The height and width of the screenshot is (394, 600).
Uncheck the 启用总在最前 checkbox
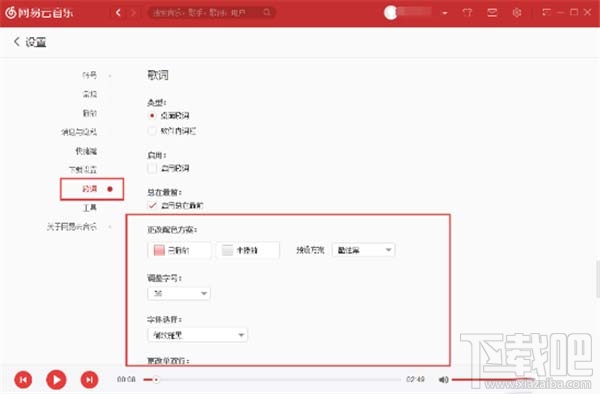tap(152, 205)
